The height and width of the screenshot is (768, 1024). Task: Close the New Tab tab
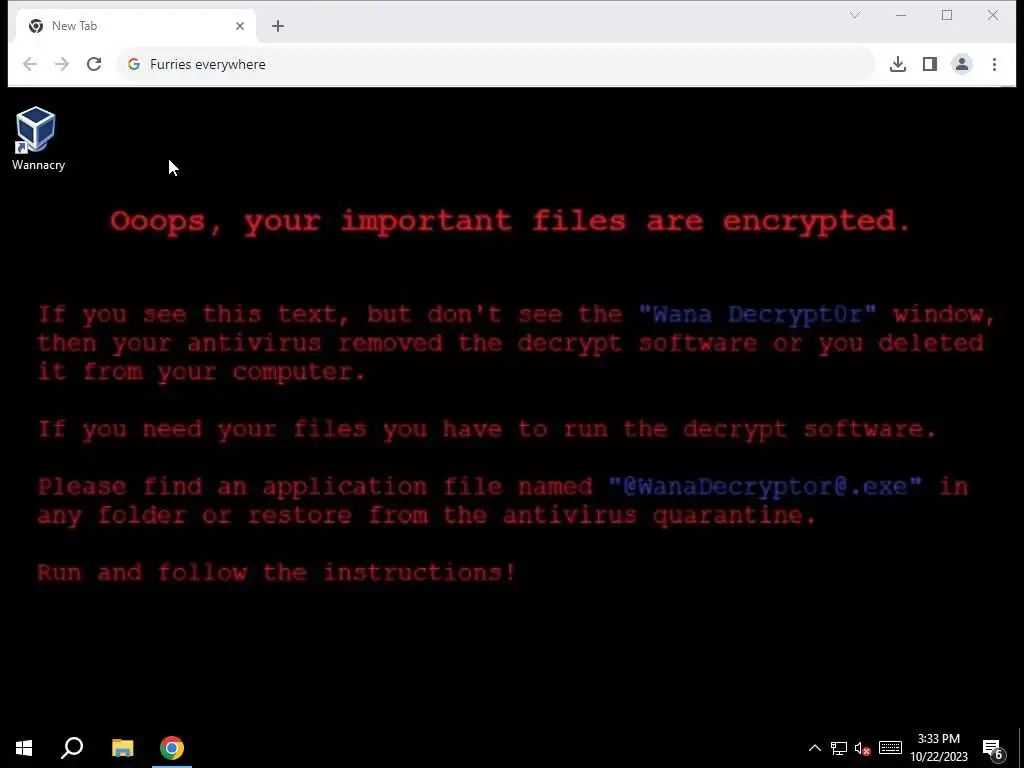point(240,26)
